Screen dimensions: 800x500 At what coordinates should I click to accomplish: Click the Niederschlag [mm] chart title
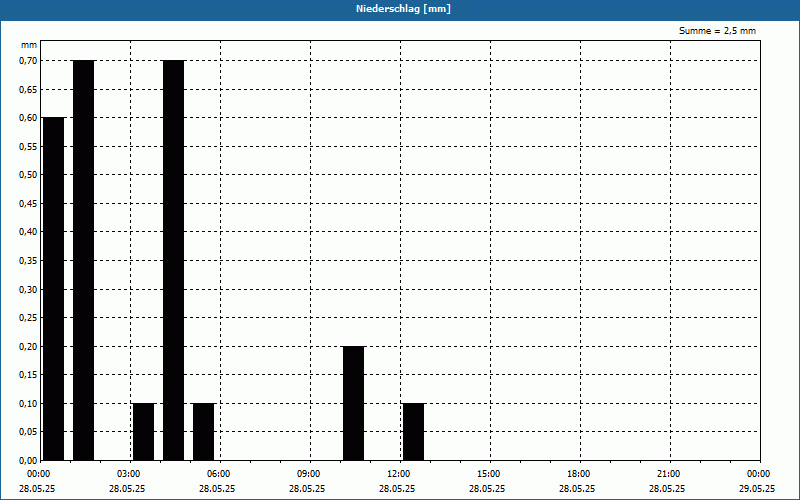point(403,9)
